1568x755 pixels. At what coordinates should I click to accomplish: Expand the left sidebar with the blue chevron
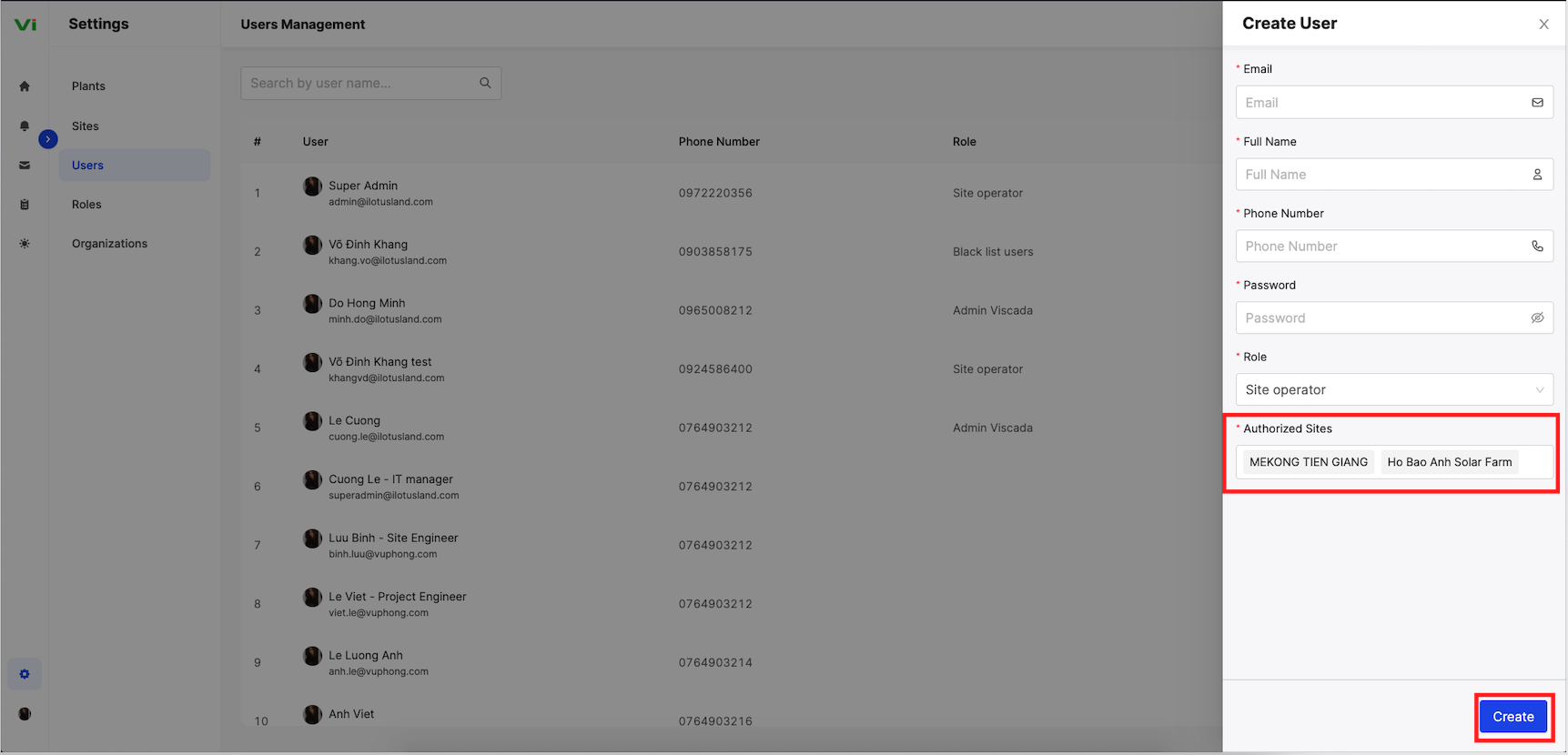click(x=48, y=139)
